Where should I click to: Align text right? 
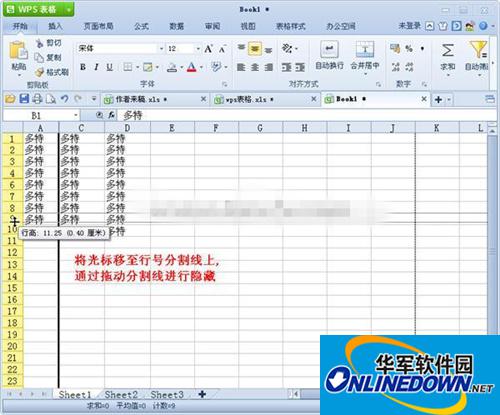268,68
